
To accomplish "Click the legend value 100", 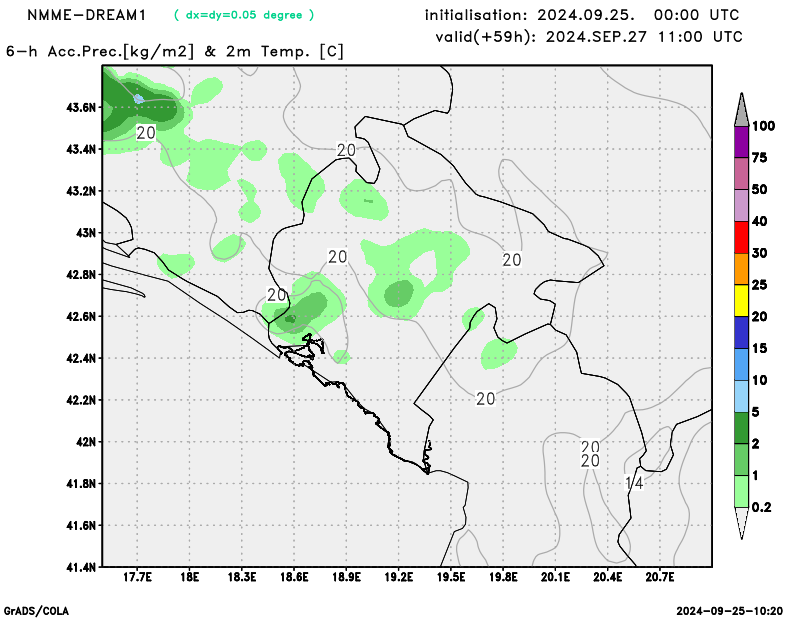I will coord(763,126).
